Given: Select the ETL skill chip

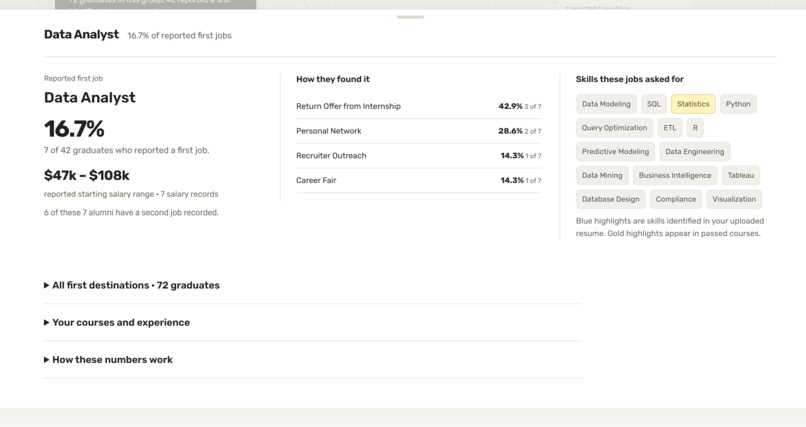Looking at the screenshot, I should click(x=670, y=128).
